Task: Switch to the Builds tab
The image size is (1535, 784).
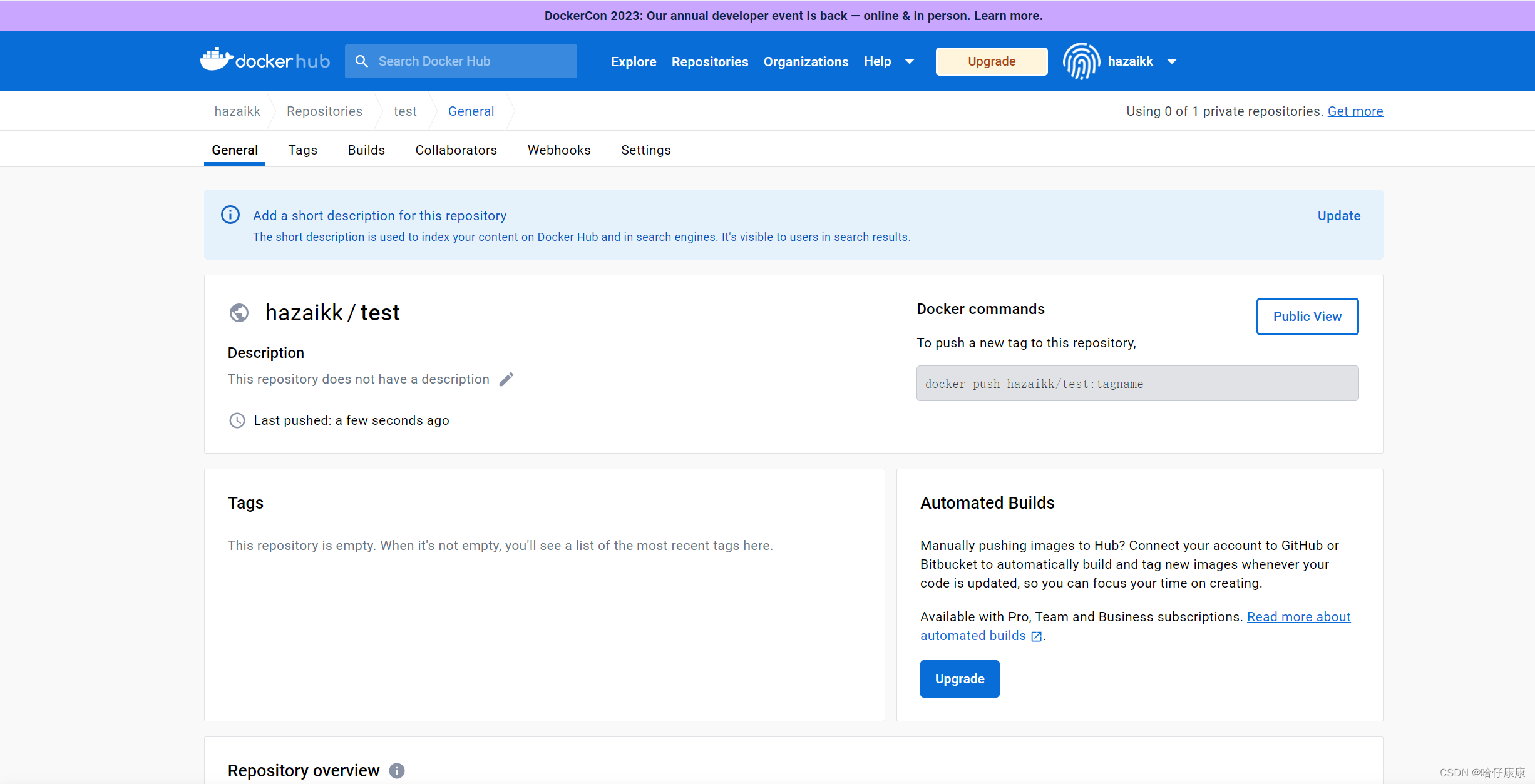Action: click(366, 150)
